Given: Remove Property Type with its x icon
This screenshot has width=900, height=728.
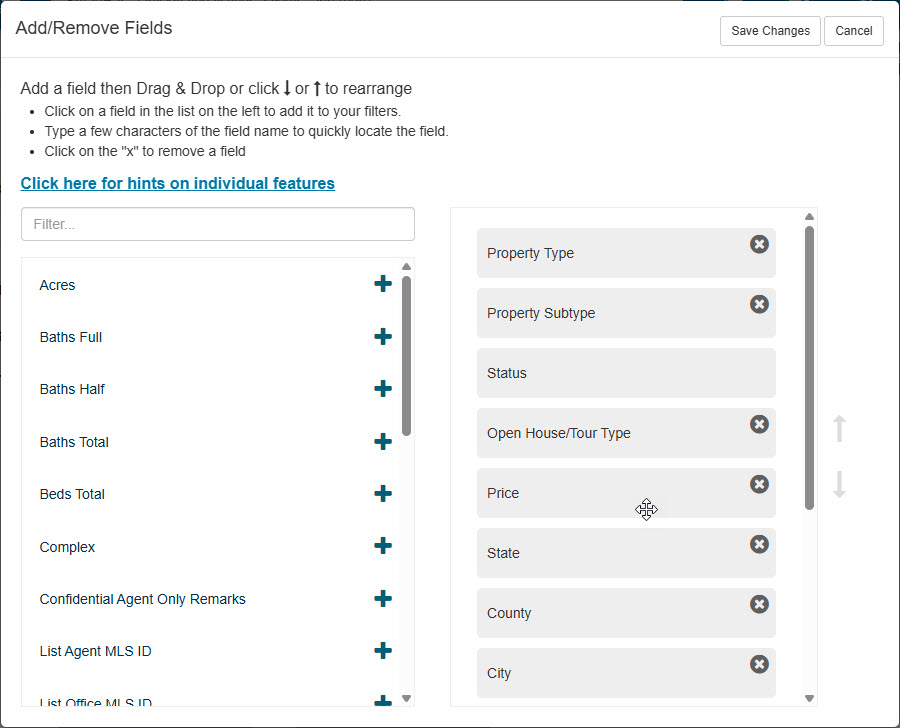Looking at the screenshot, I should point(759,244).
